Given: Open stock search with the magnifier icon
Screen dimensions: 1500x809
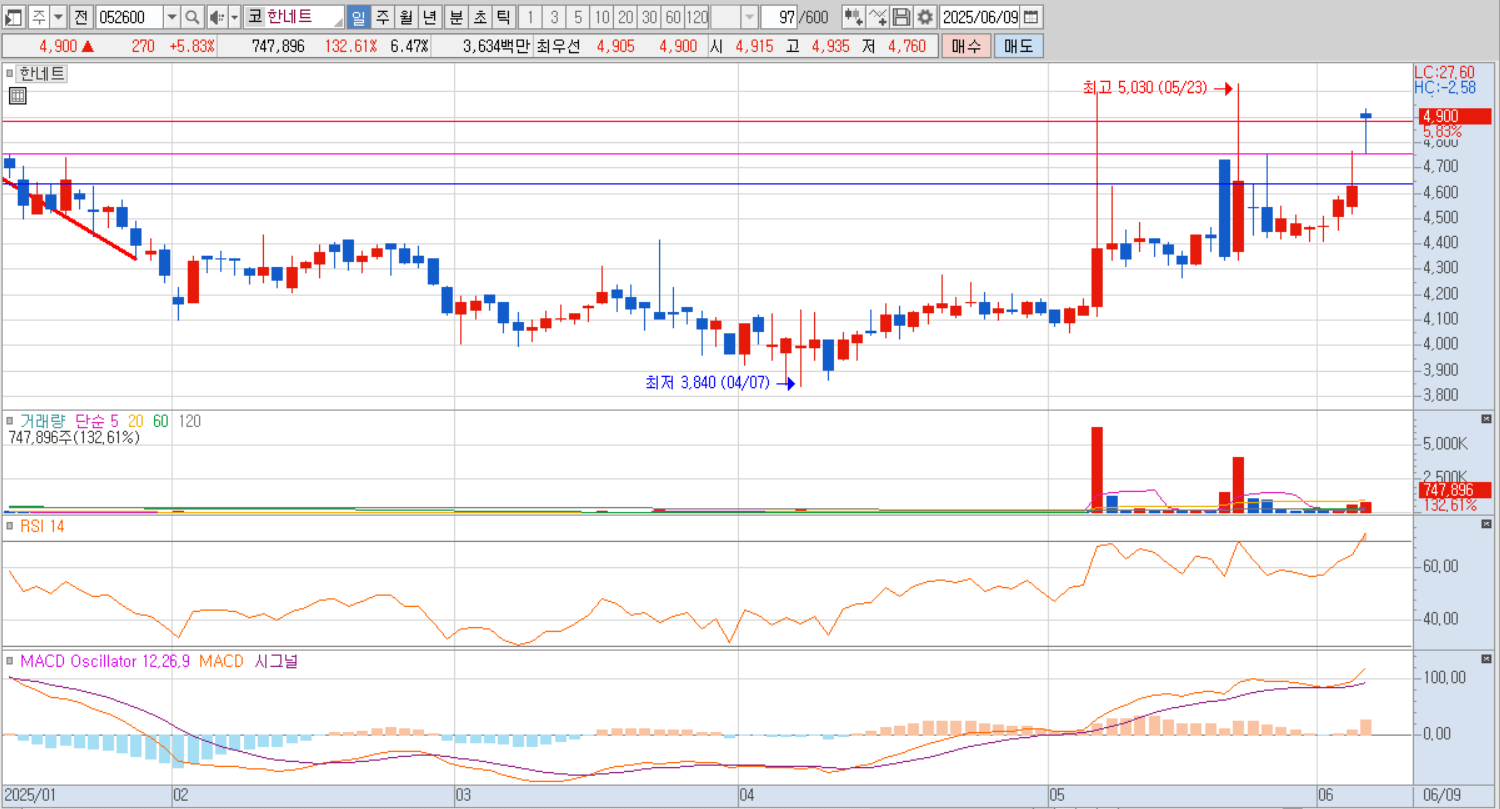Looking at the screenshot, I should pyautogui.click(x=192, y=17).
